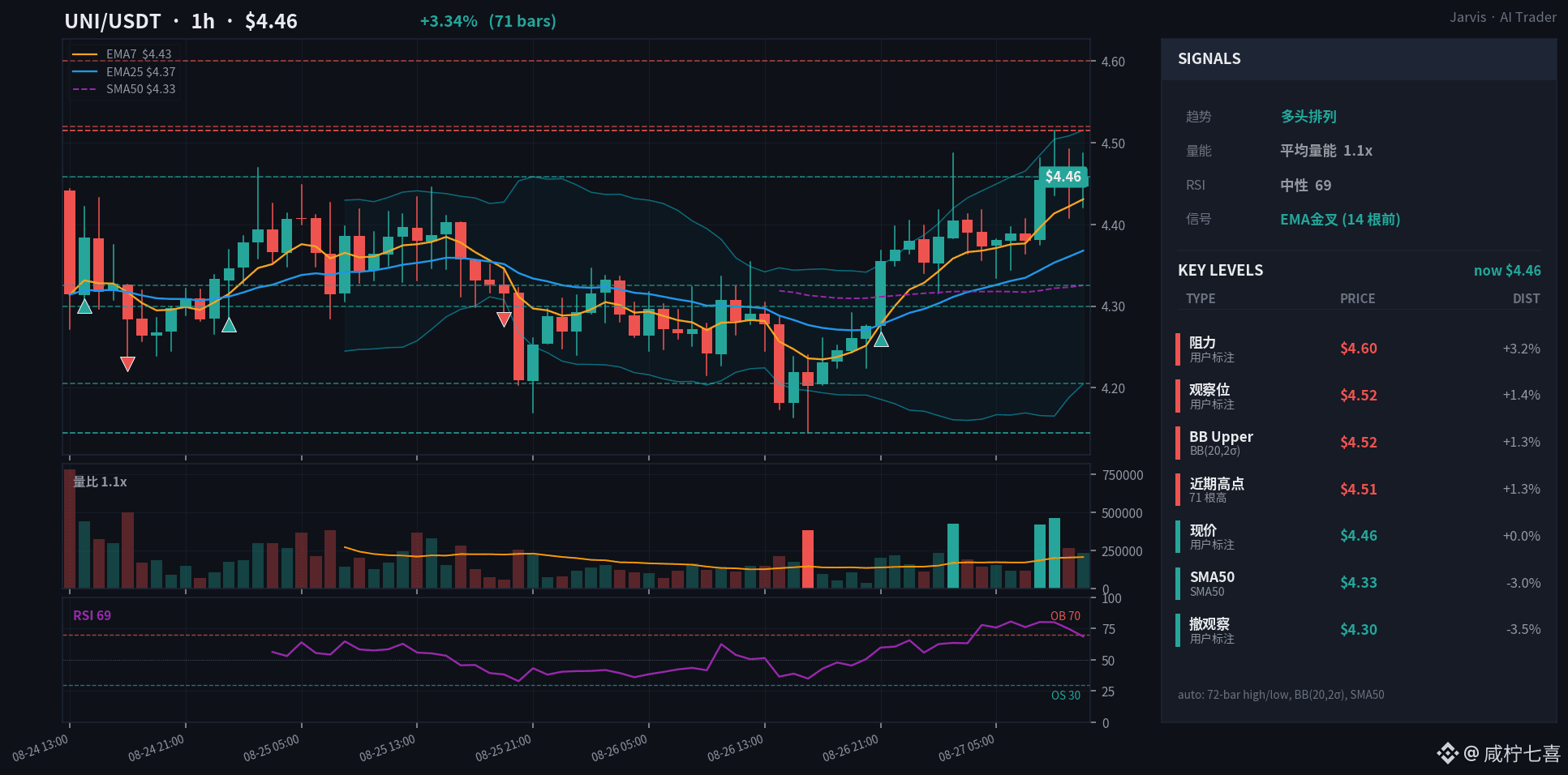Screen dimensions: 1568x775
Task: Click the KEY LEVELS heading
Action: coord(1220,271)
